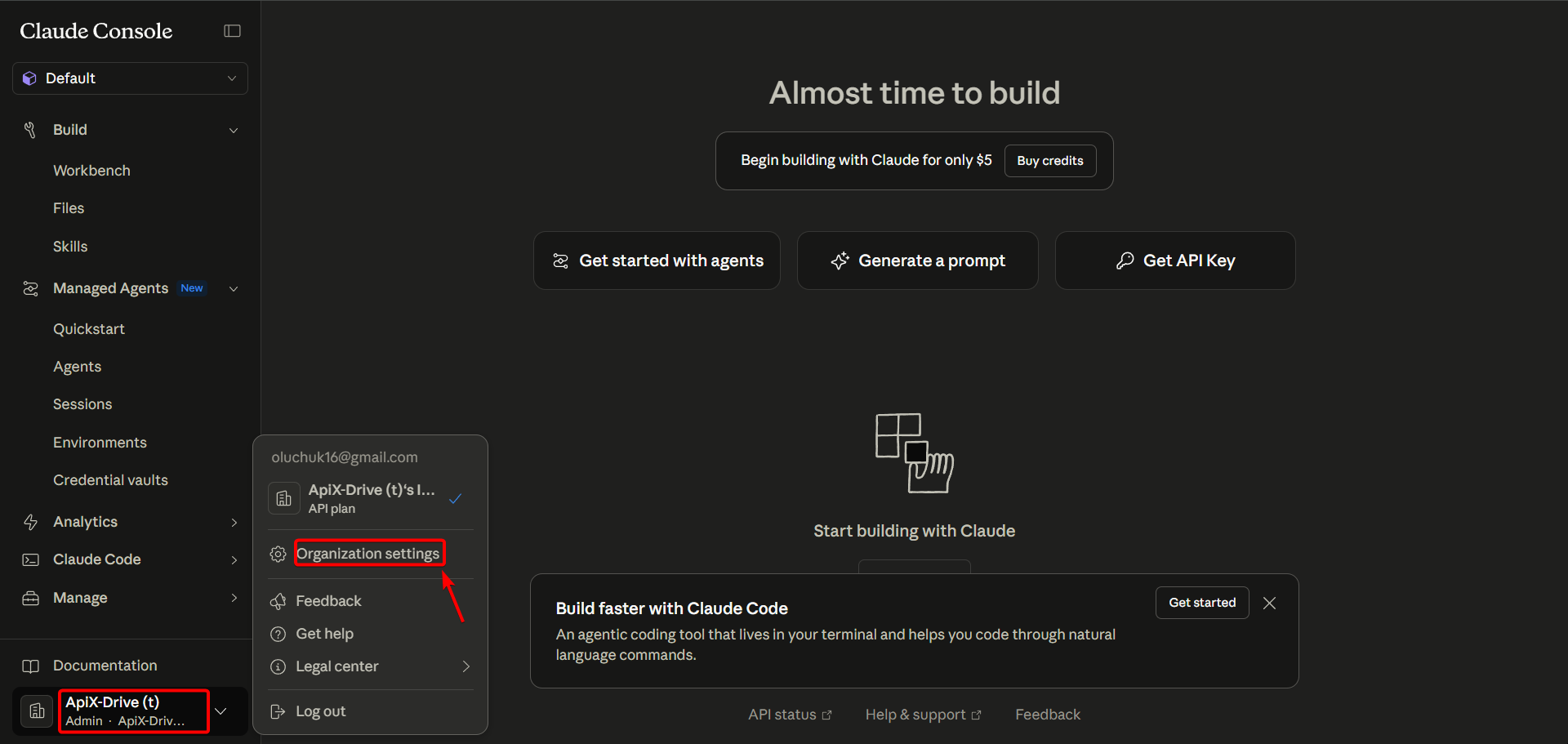Go to Credential vaults
Image resolution: width=1568 pixels, height=744 pixels.
[x=110, y=480]
